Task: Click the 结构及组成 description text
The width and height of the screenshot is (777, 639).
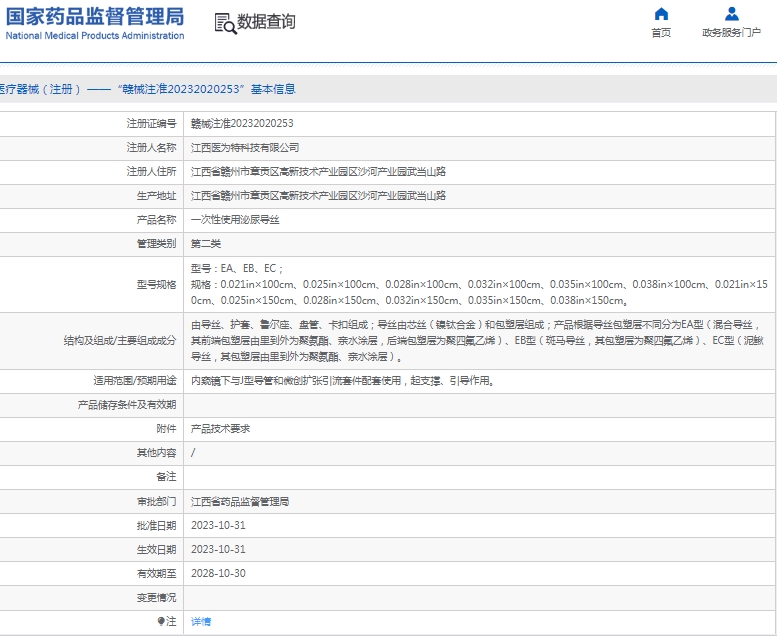Action: (x=477, y=341)
